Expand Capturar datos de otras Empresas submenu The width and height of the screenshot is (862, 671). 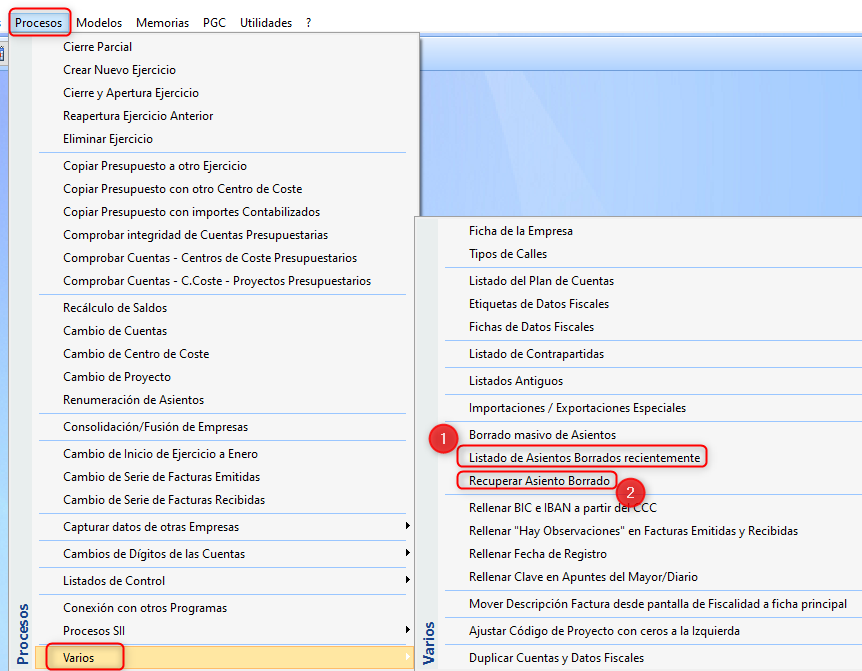[x=151, y=527]
